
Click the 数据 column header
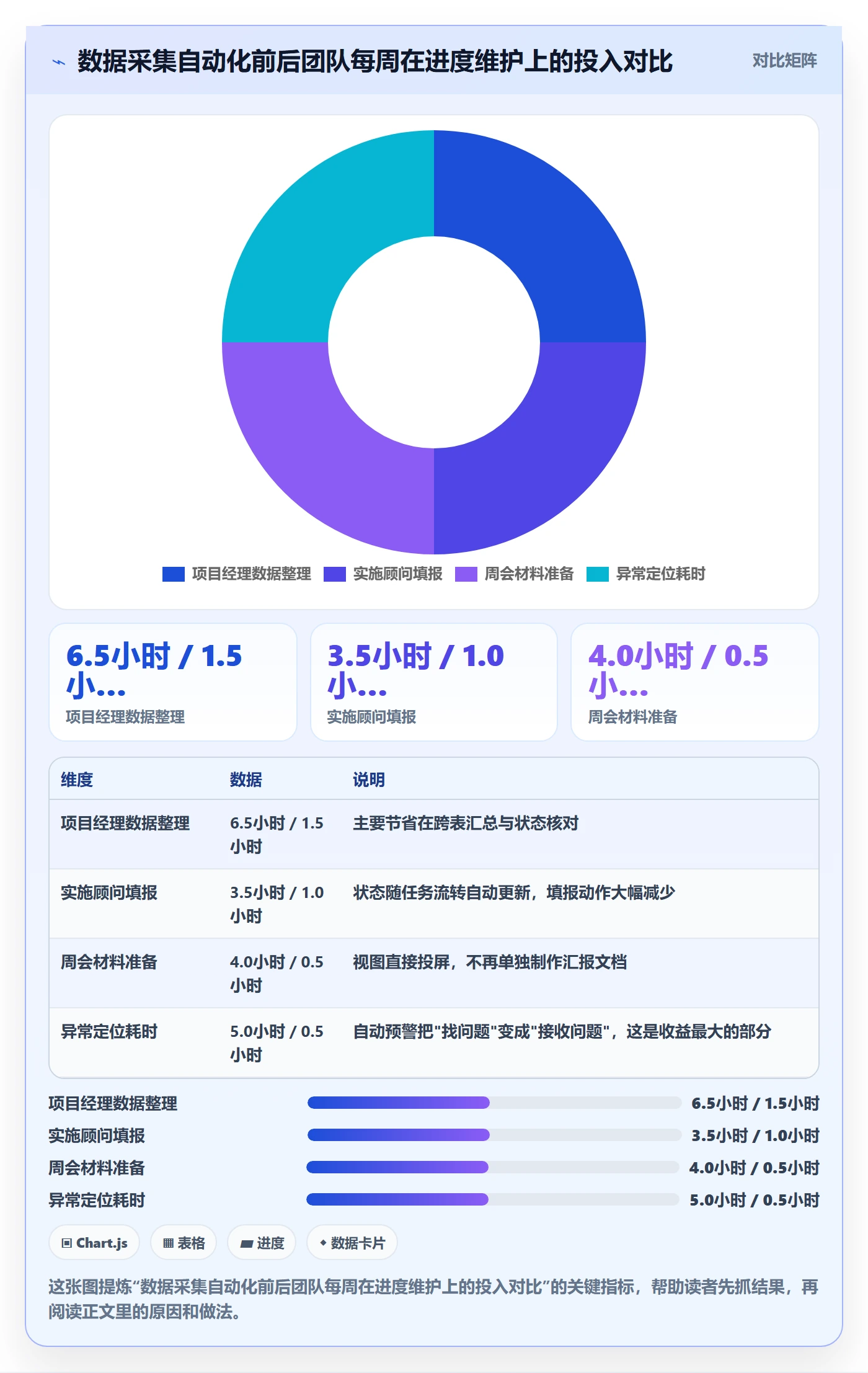click(246, 780)
